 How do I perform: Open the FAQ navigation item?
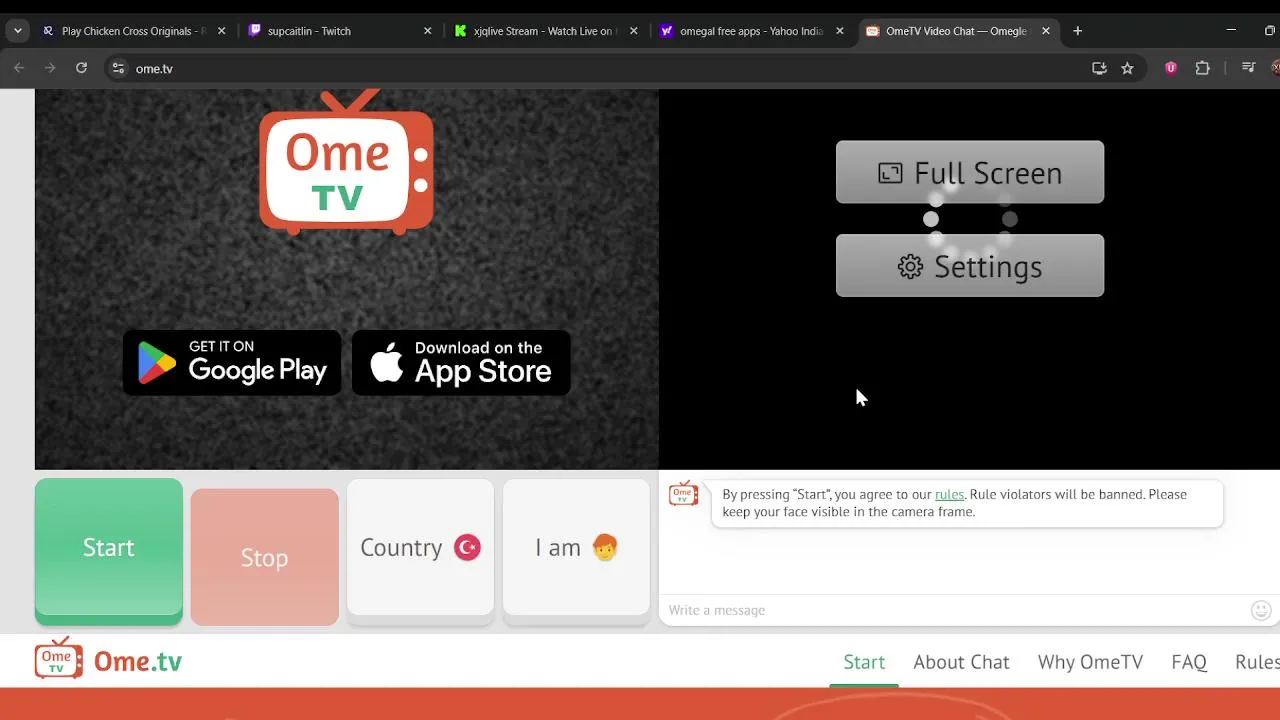coord(1189,662)
